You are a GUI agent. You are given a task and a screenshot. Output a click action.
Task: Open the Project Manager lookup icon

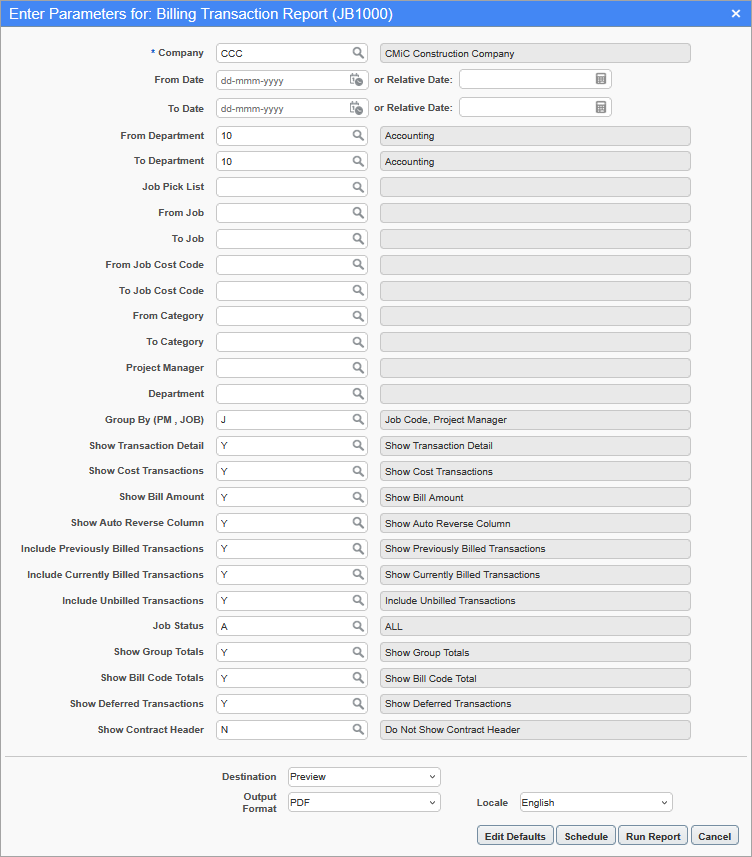pyautogui.click(x=358, y=367)
